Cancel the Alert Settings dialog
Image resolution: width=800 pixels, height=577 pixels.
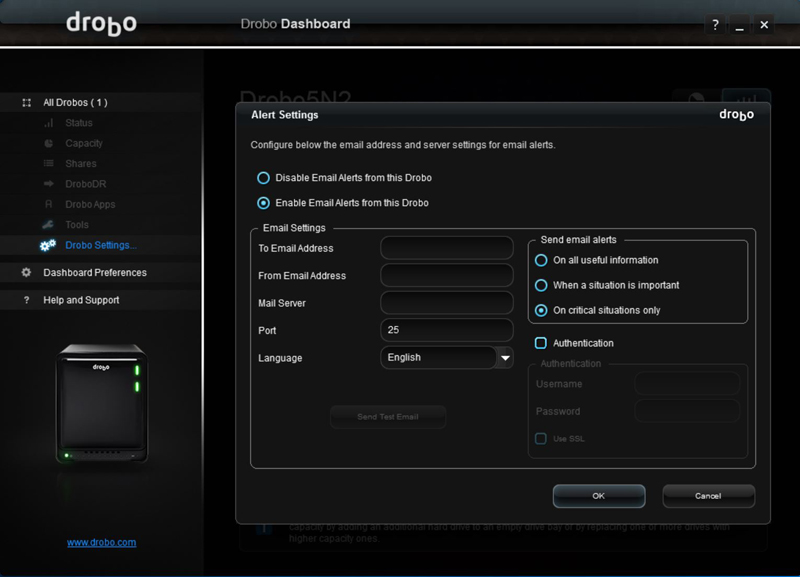(708, 496)
